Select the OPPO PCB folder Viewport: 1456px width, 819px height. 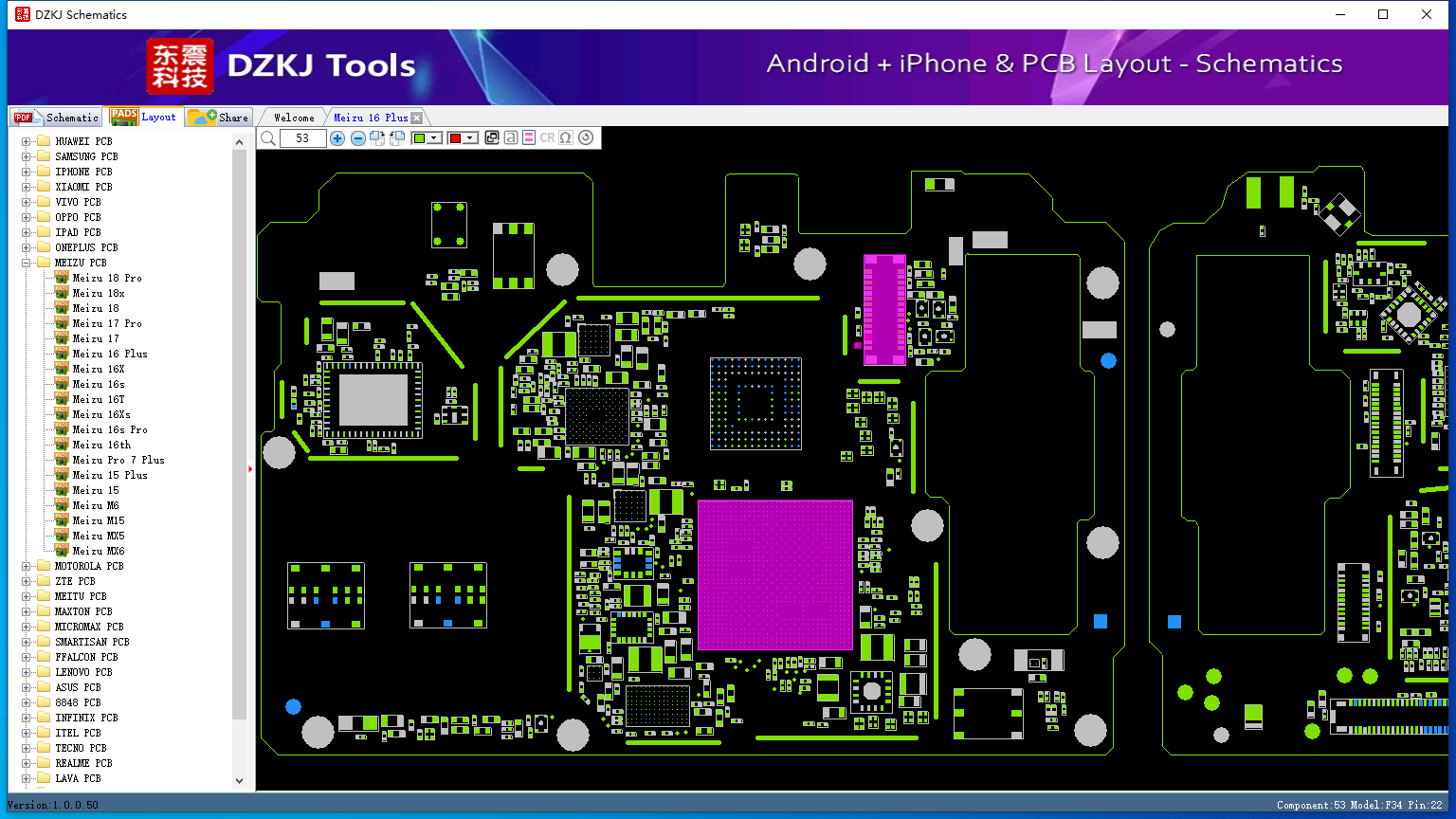(x=78, y=217)
